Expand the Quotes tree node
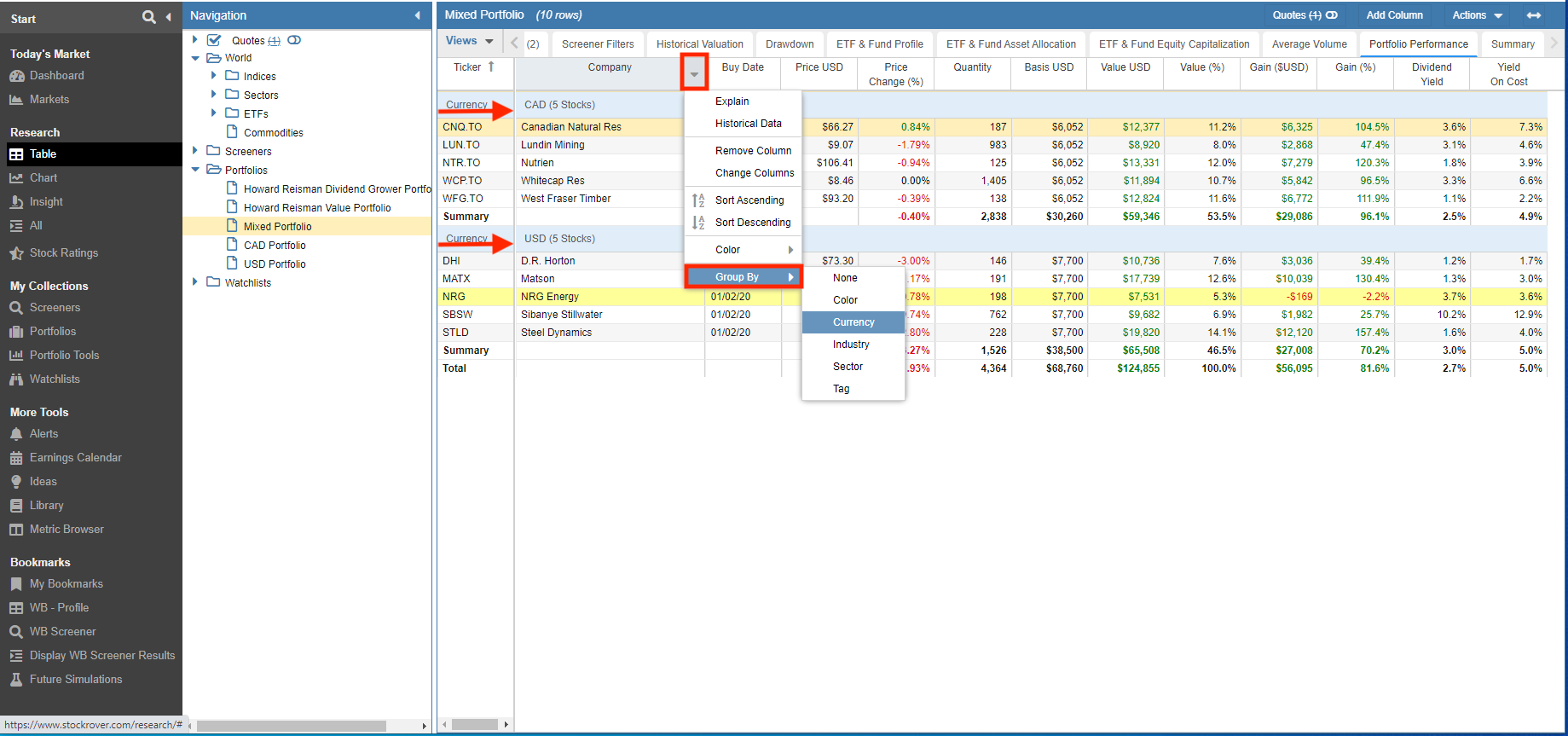Image resolution: width=1568 pixels, height=736 pixels. (x=195, y=40)
